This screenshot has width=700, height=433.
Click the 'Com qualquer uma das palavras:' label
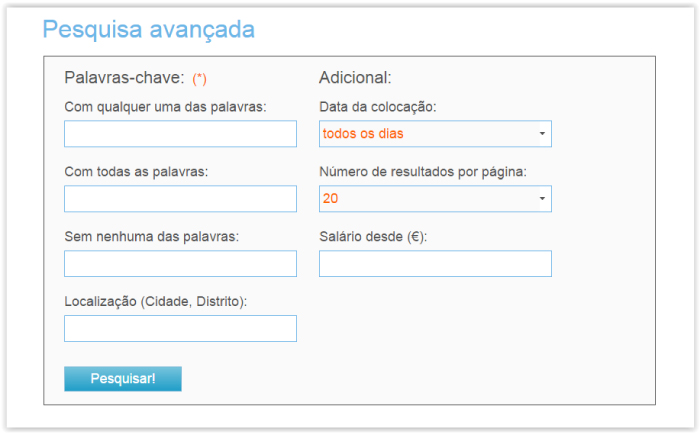(165, 107)
